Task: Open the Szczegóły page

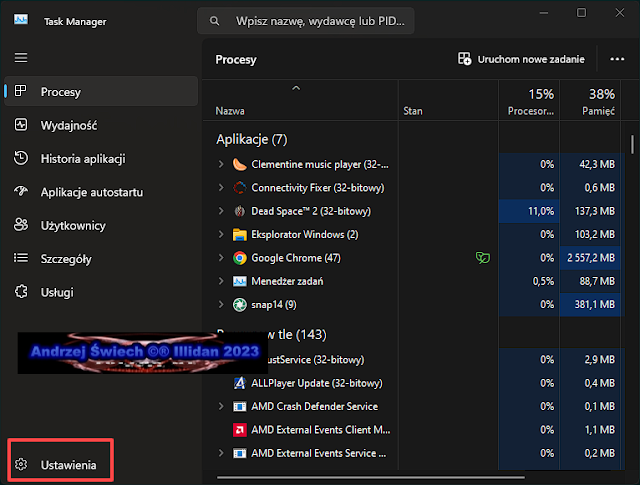Action: click(101, 259)
